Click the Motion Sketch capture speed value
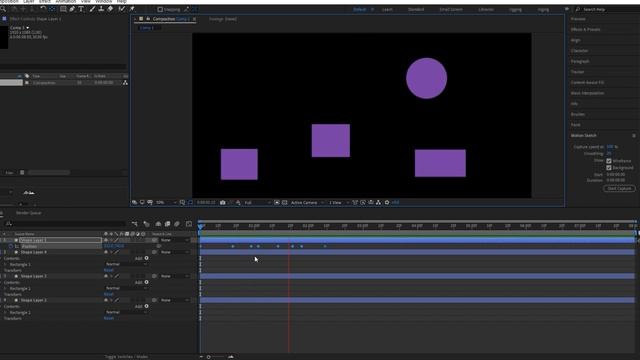 610,147
